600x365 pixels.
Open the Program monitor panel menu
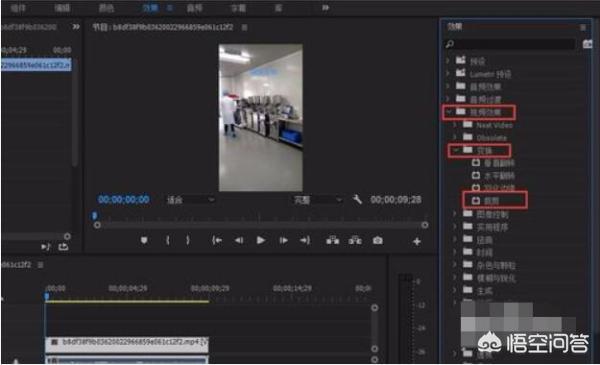(245, 27)
